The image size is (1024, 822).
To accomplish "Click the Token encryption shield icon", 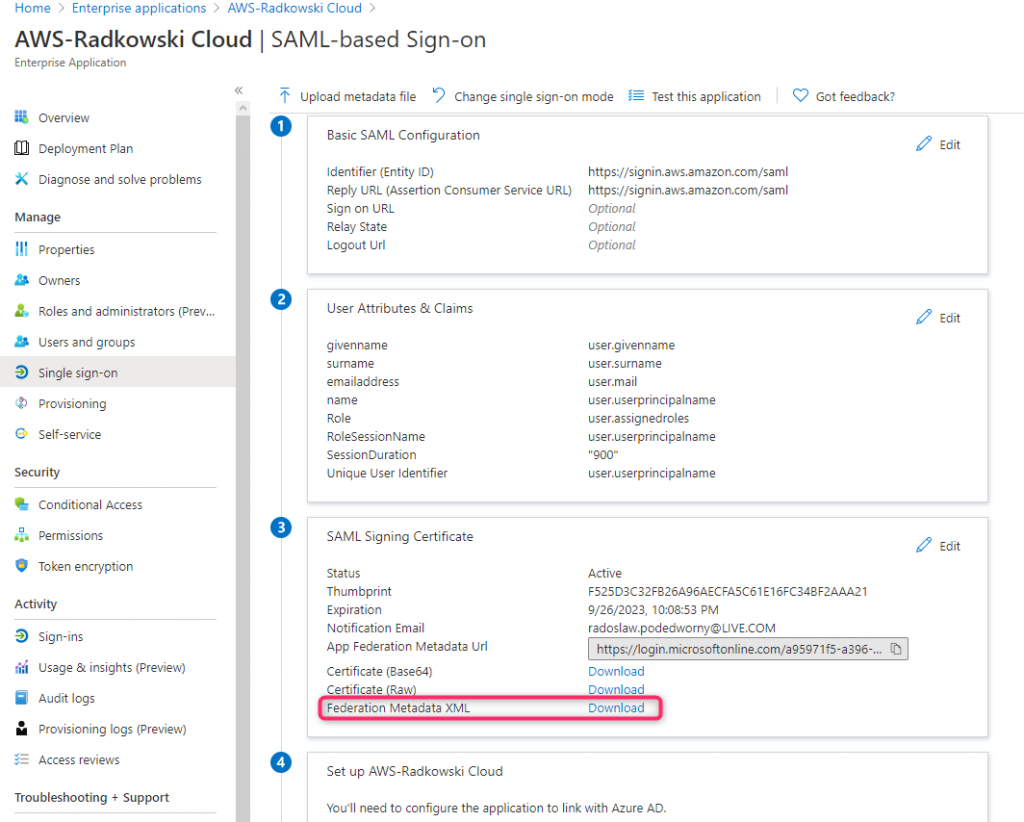I will (22, 565).
